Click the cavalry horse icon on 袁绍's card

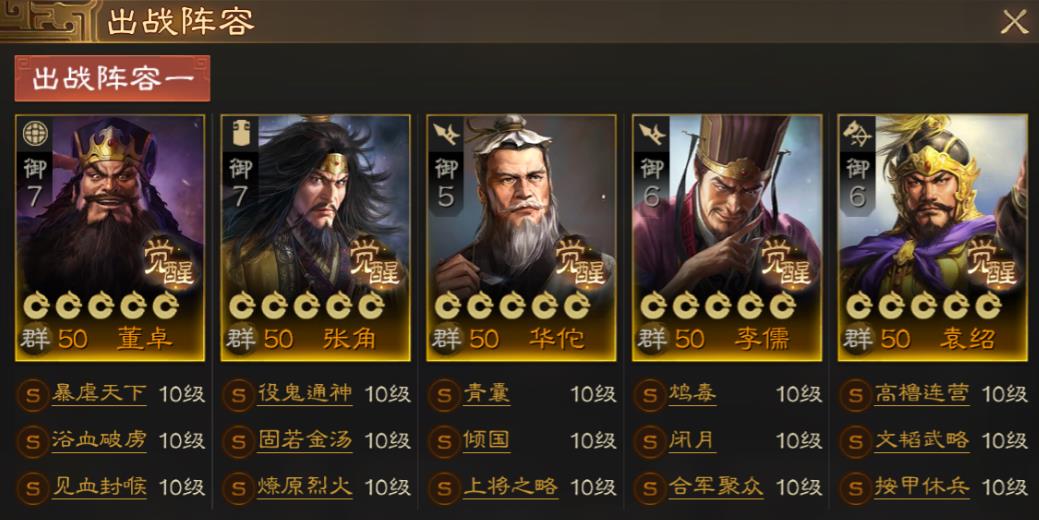(857, 133)
